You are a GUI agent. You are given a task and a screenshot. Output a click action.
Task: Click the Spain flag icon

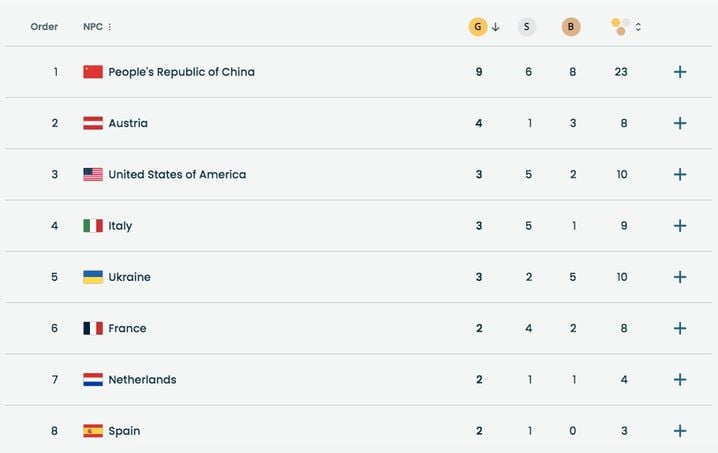click(x=93, y=431)
